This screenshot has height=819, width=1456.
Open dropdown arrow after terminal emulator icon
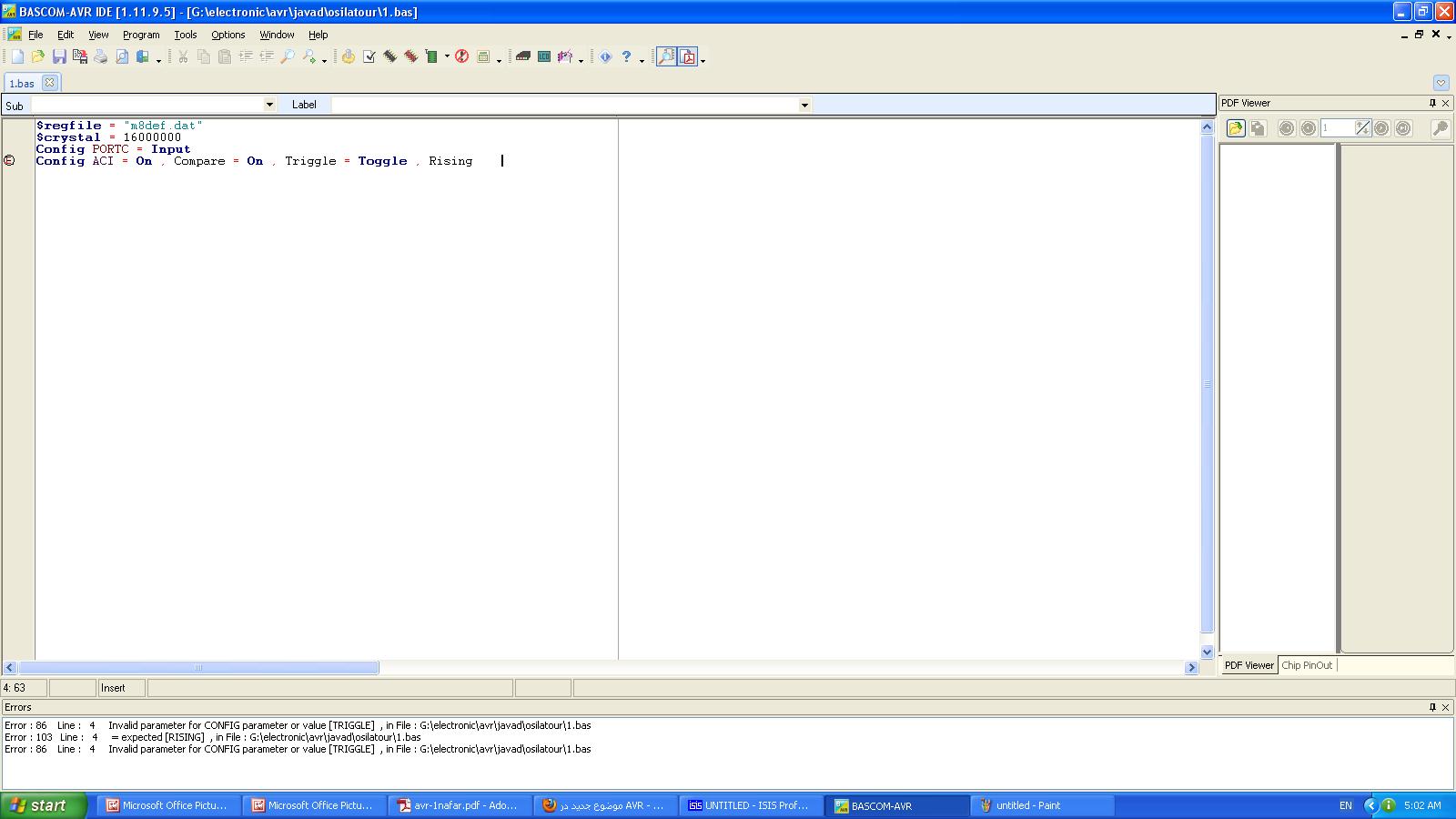tap(499, 59)
